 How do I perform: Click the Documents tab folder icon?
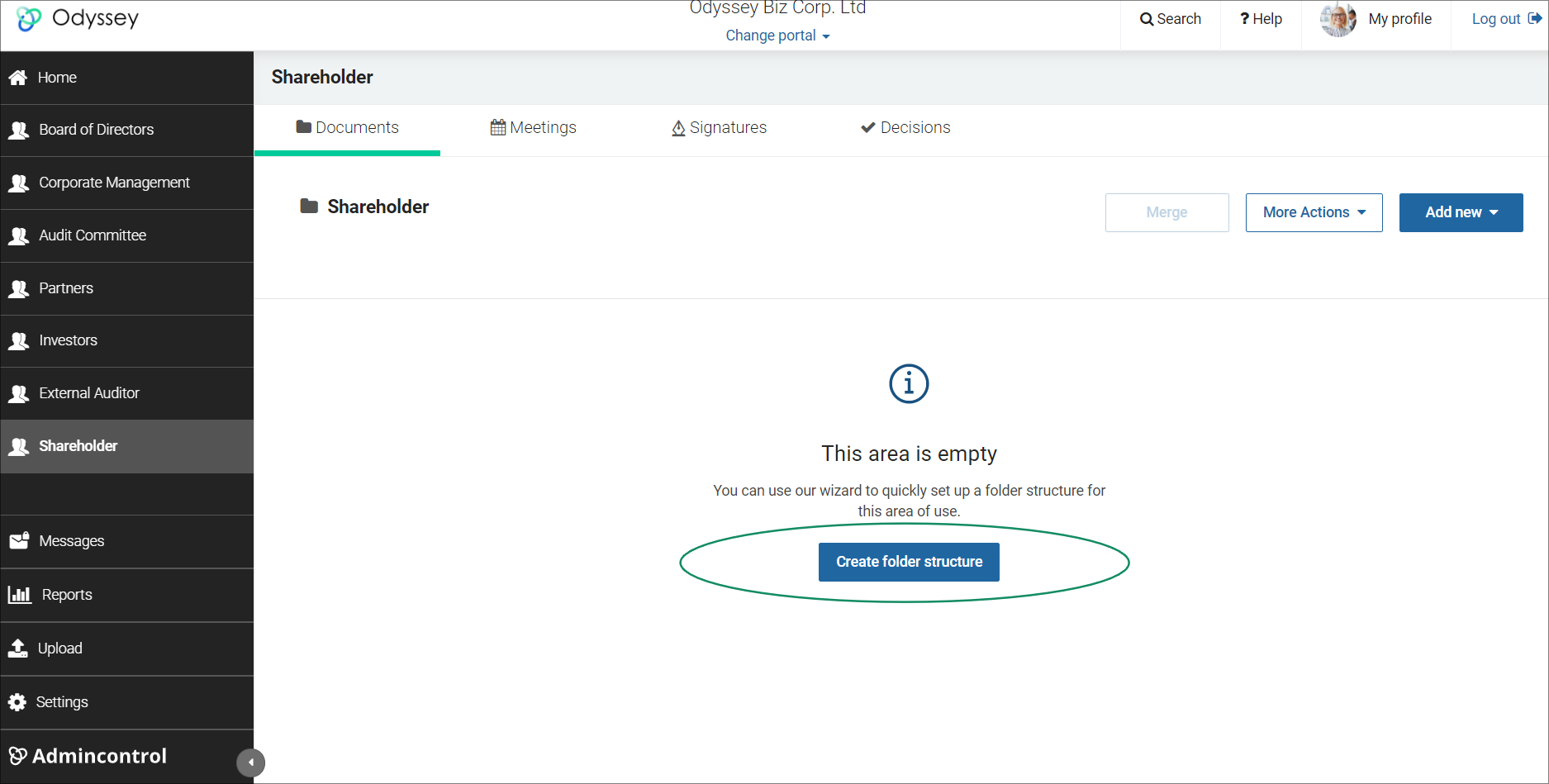[303, 127]
